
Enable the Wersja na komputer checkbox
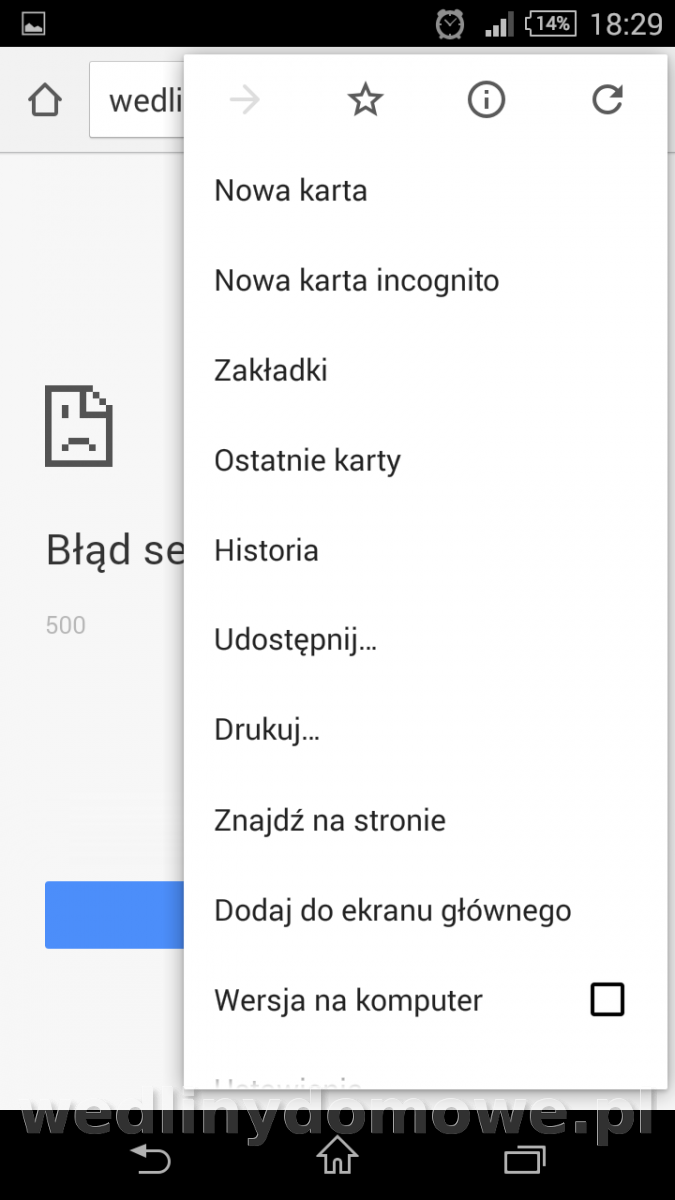coord(607,1000)
